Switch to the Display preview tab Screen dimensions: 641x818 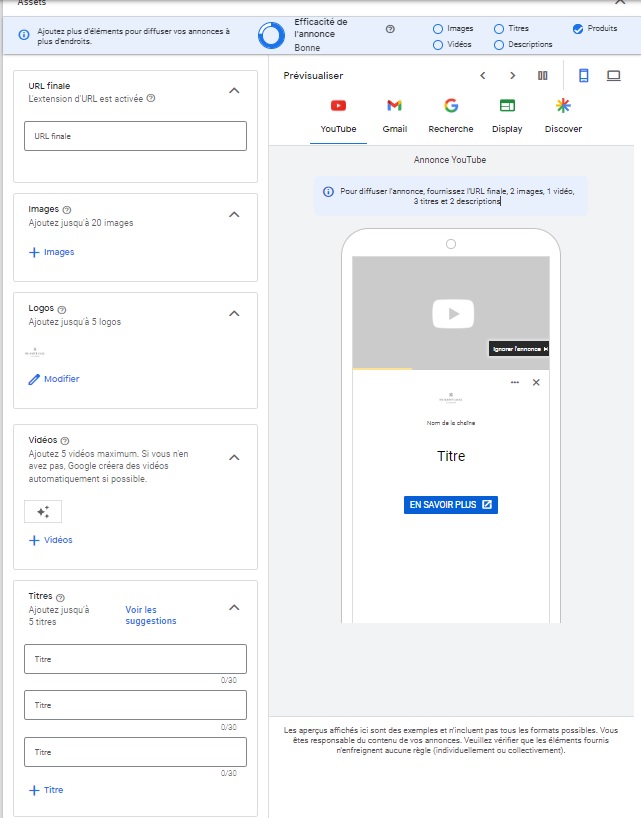pos(507,117)
